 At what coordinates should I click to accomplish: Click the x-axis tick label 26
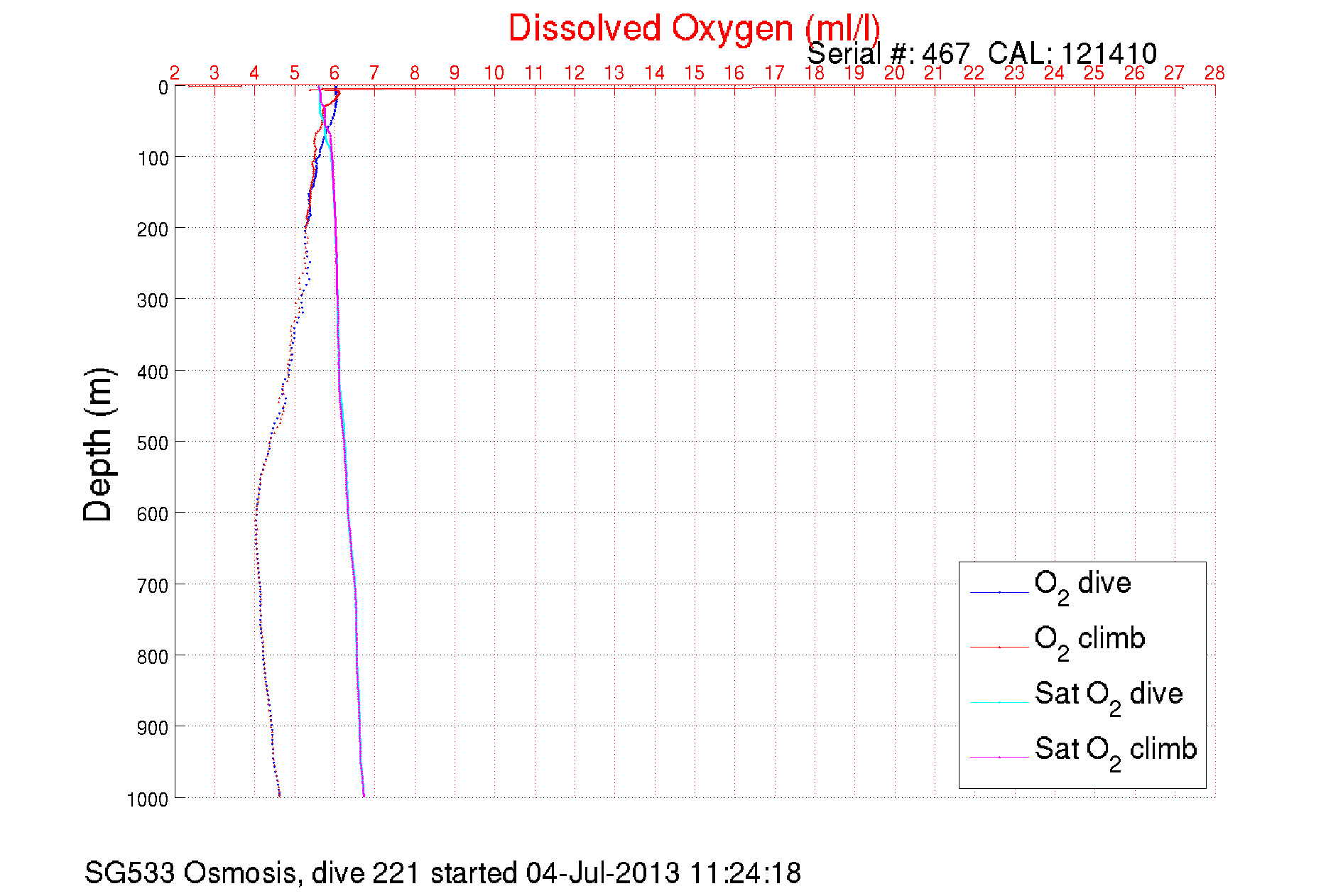[x=1135, y=72]
